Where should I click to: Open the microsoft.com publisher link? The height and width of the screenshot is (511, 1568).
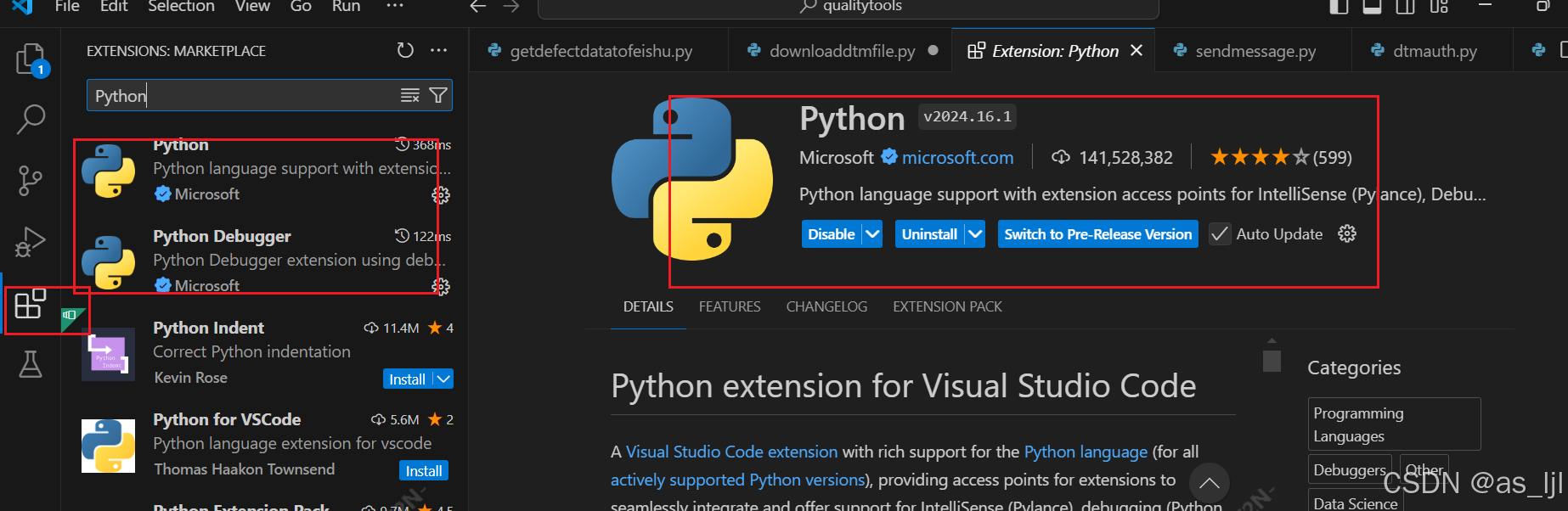coord(957,158)
